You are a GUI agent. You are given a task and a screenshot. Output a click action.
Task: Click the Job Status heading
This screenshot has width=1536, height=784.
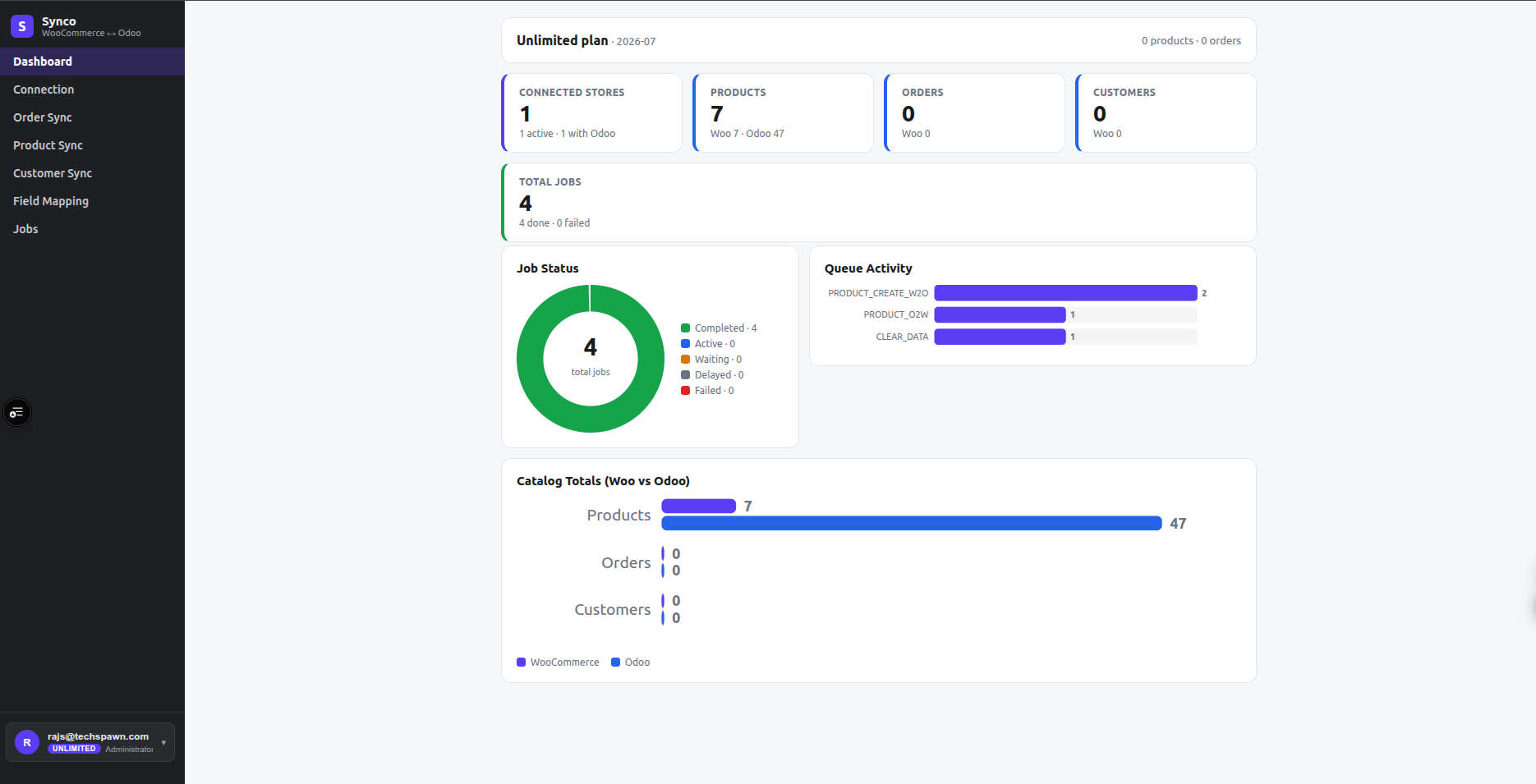click(x=548, y=268)
